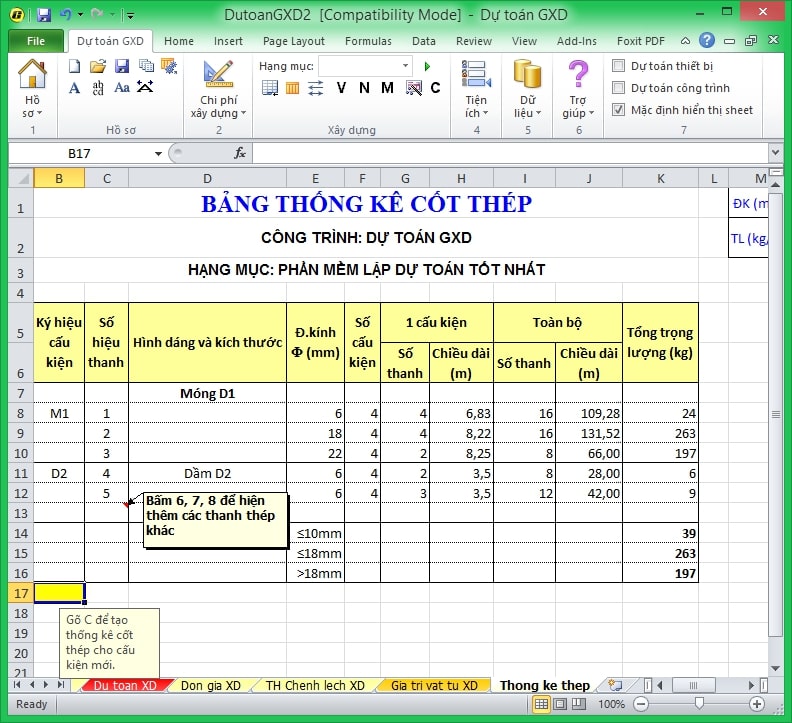Open the Gia tri vat tu XD sheet tab
The width and height of the screenshot is (792, 723).
[x=434, y=685]
